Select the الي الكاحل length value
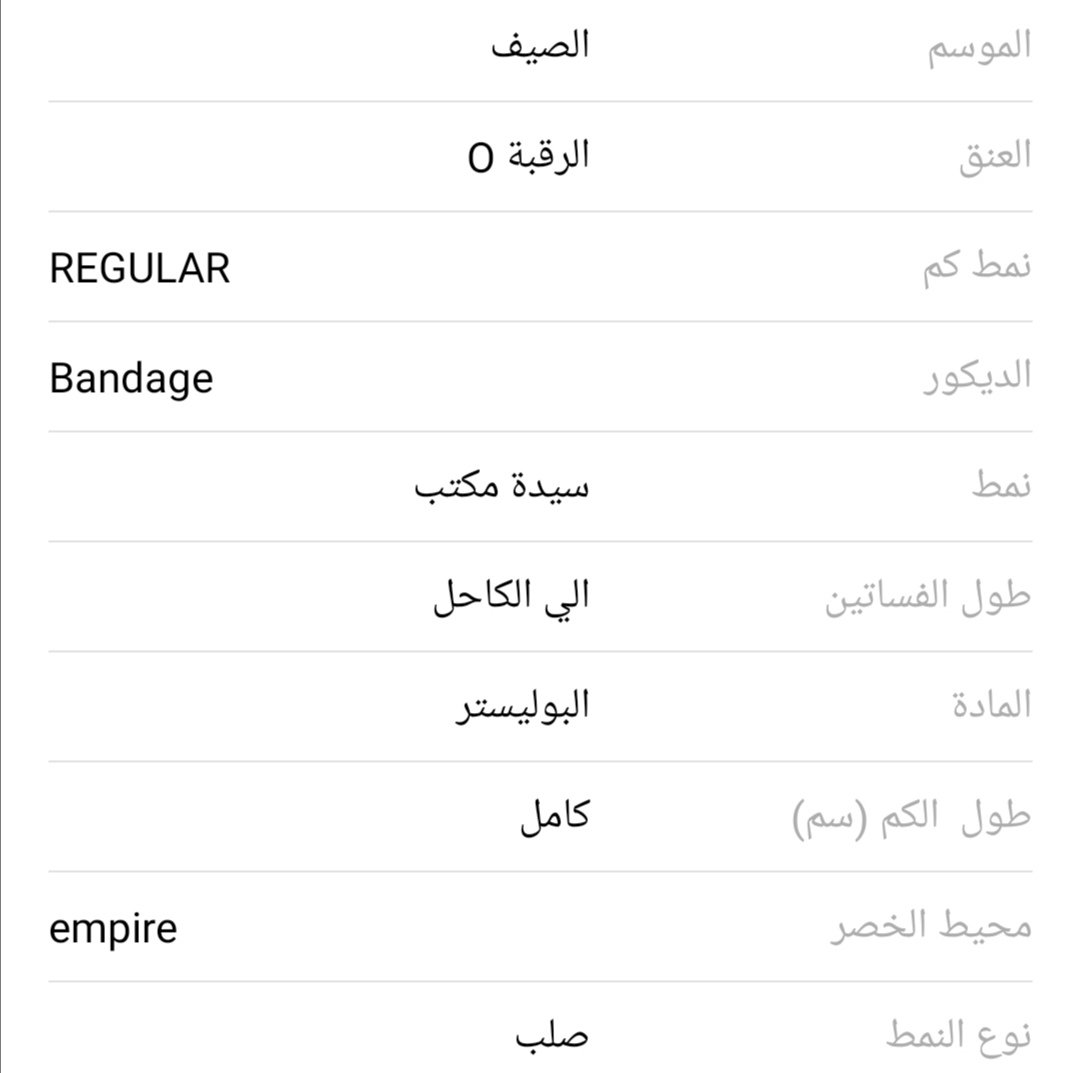1080x1073 pixels. (x=511, y=598)
